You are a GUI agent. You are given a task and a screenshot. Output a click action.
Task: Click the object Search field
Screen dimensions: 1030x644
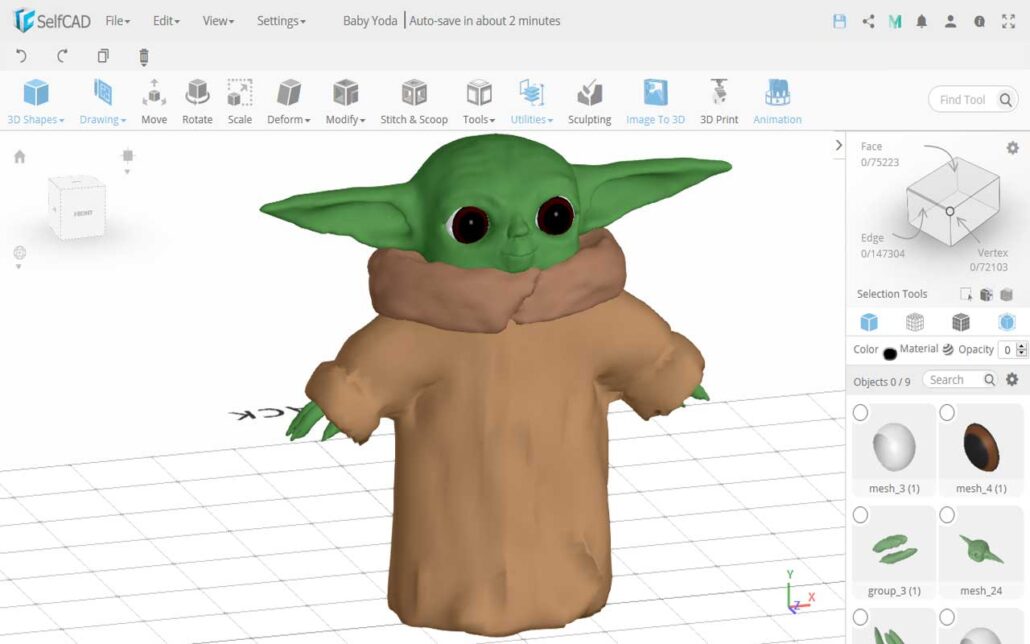(958, 380)
